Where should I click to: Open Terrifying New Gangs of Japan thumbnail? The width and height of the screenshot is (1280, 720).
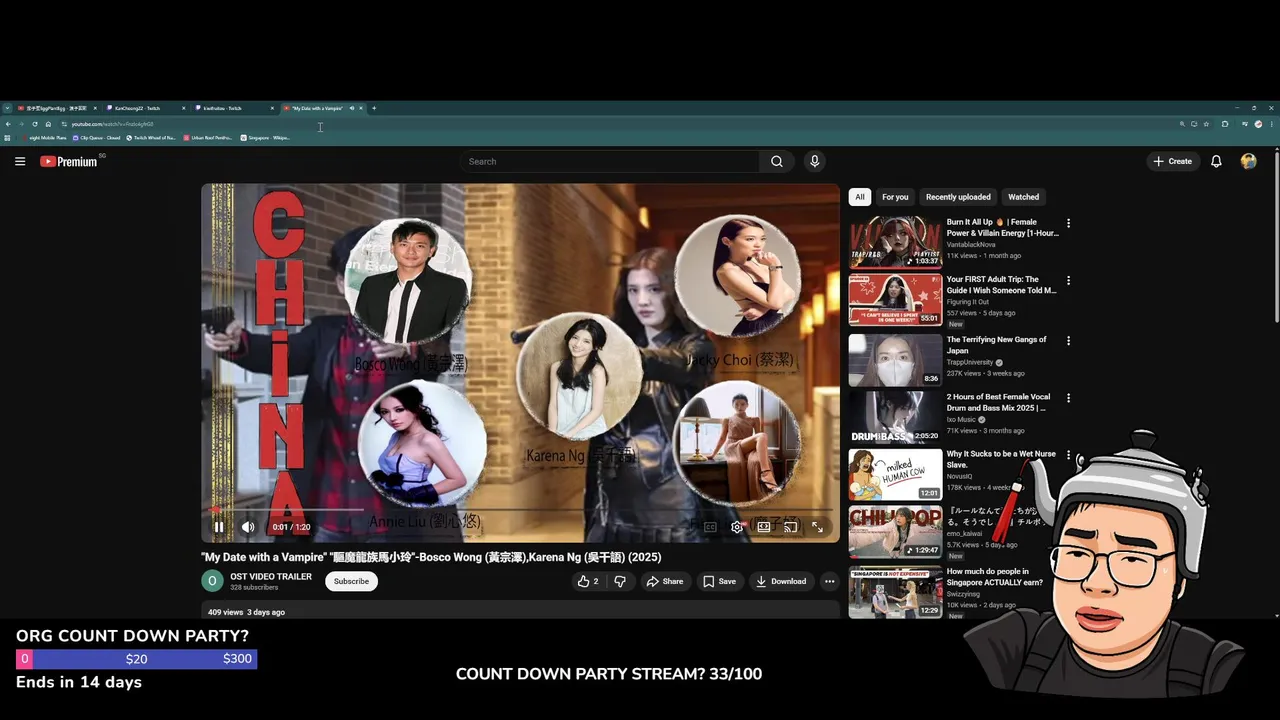click(895, 359)
